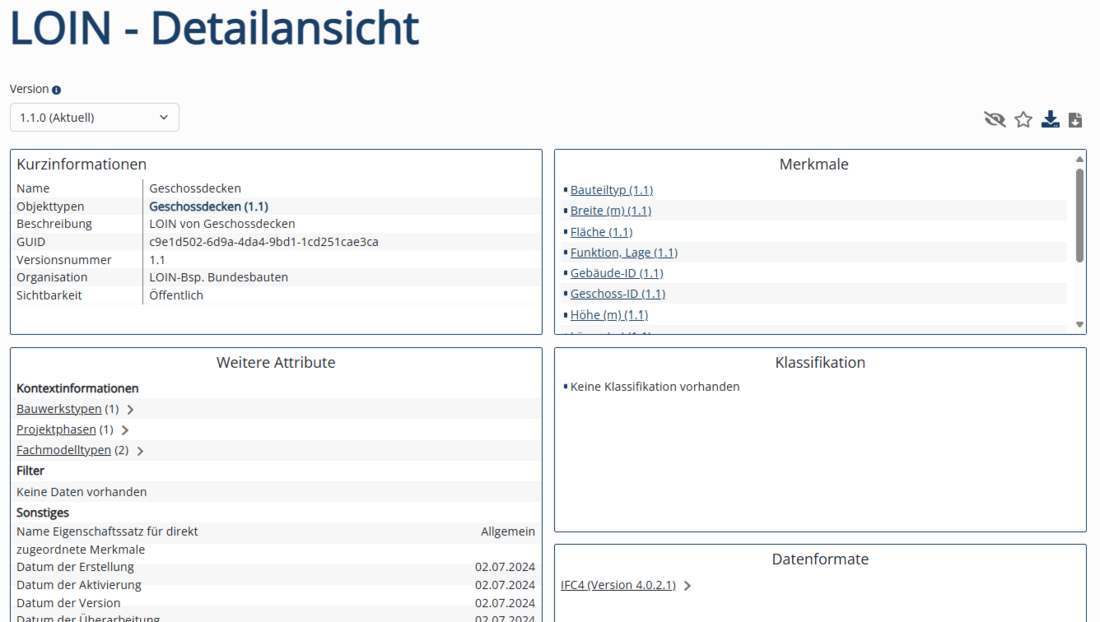
Task: Click the Name value Geschossdecken
Action: tap(195, 189)
